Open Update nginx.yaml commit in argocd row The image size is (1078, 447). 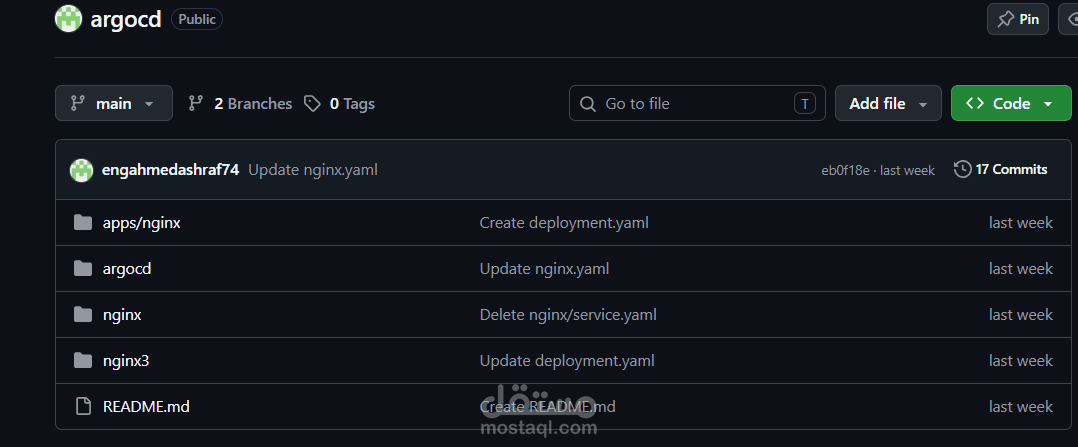(x=544, y=269)
